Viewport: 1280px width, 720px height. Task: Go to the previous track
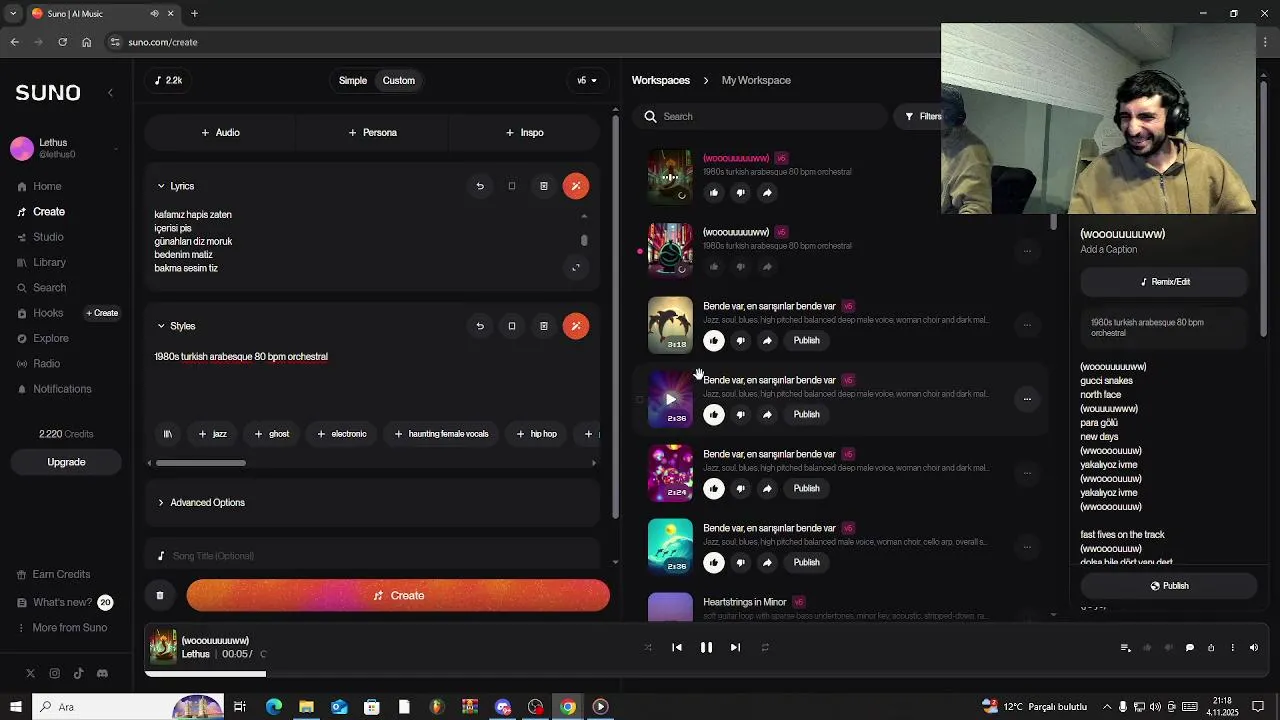tap(677, 648)
